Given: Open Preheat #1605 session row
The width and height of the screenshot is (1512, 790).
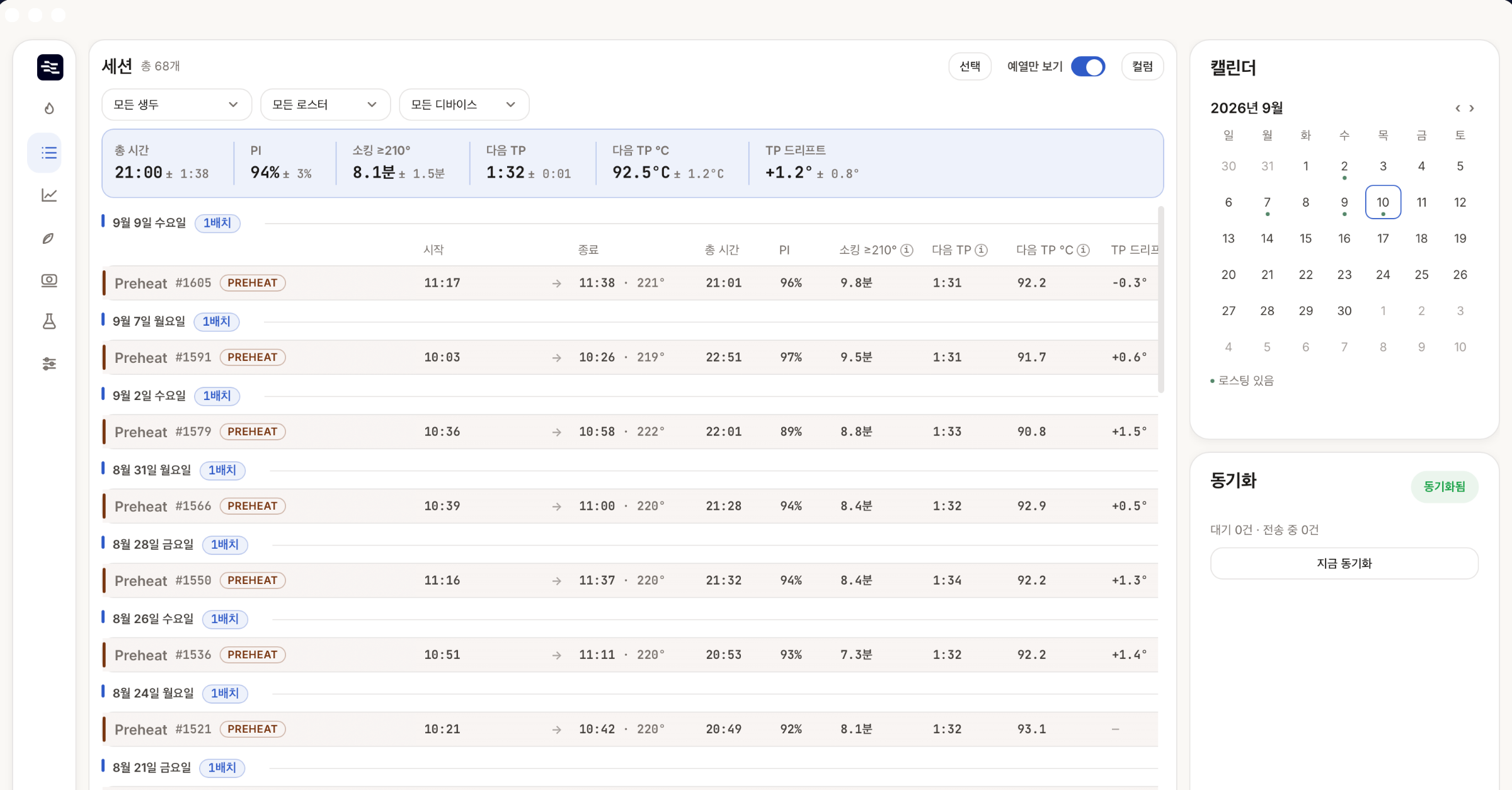Looking at the screenshot, I should click(x=630, y=283).
